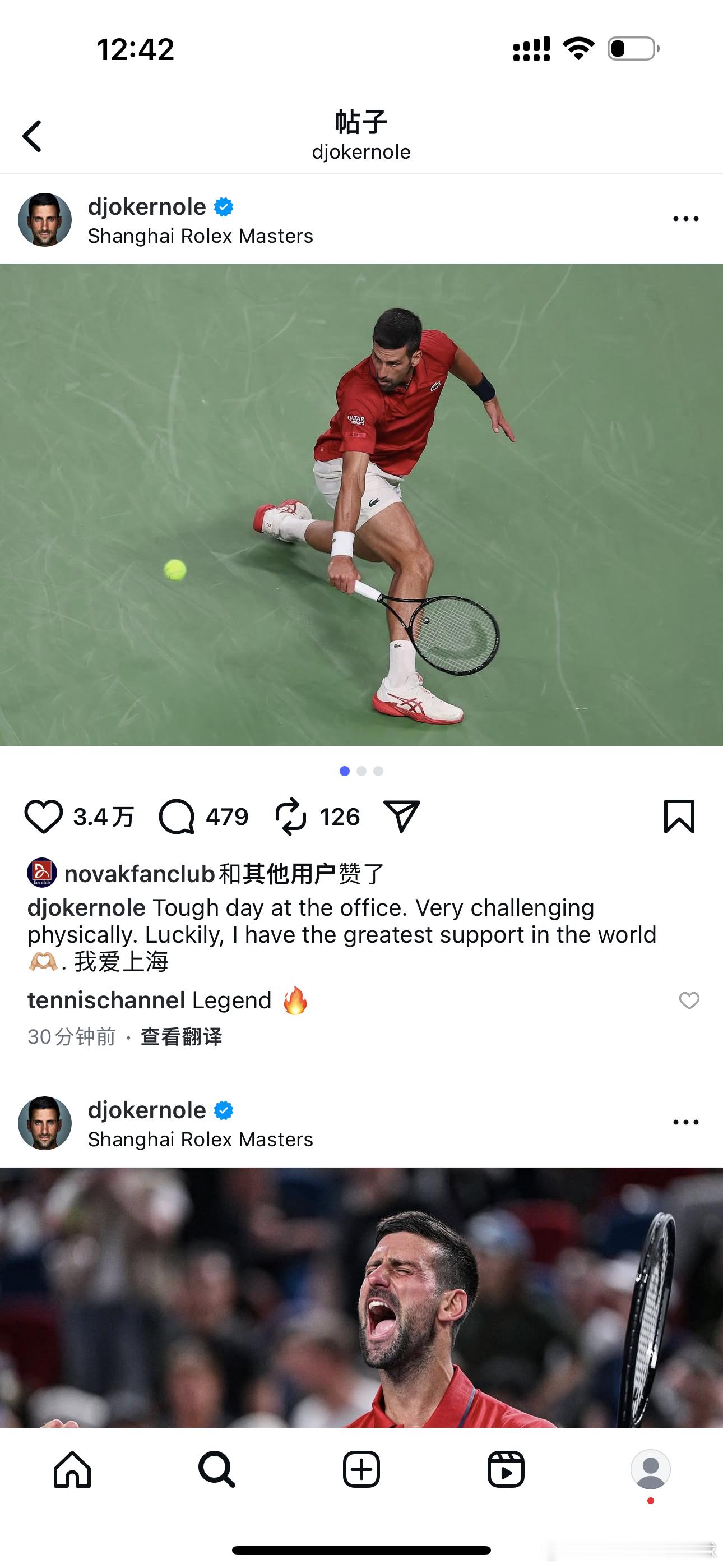The image size is (723, 1568).
Task: Tap the repost arrows icon beside 126
Action: coord(291,817)
